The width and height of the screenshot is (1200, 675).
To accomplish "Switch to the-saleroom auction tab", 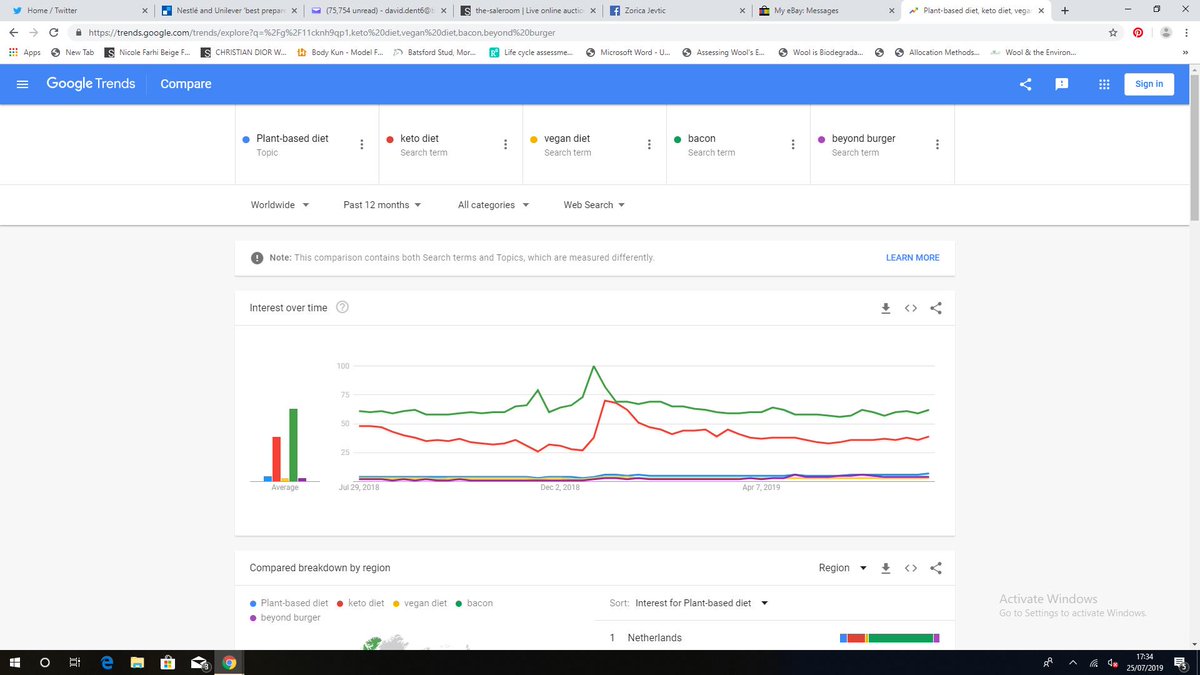I will (528, 11).
